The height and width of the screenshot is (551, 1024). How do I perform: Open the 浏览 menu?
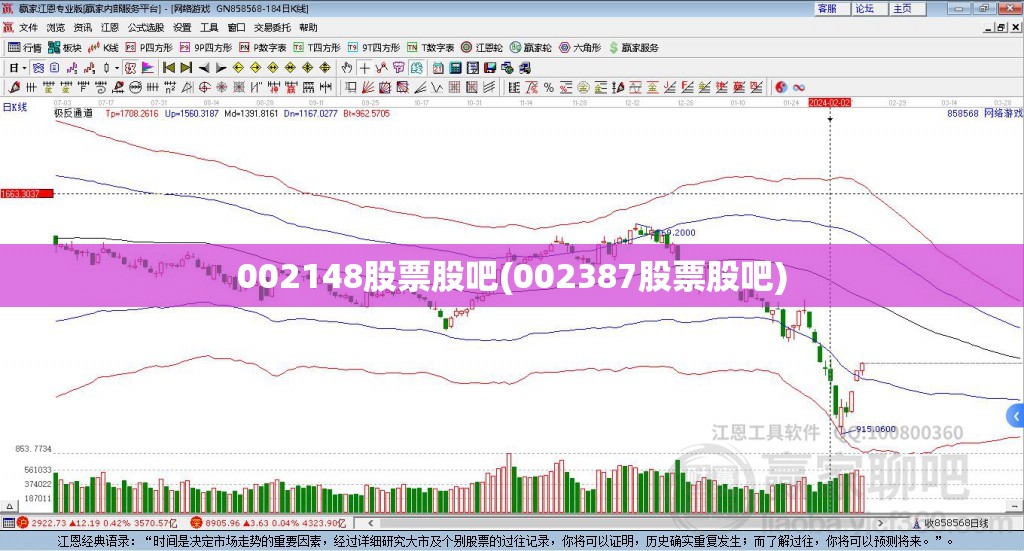coord(56,27)
